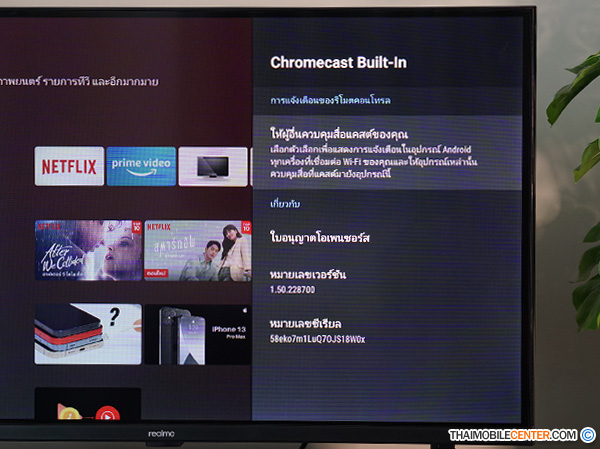
Task: Launch the Prime Video app
Action: (141, 166)
